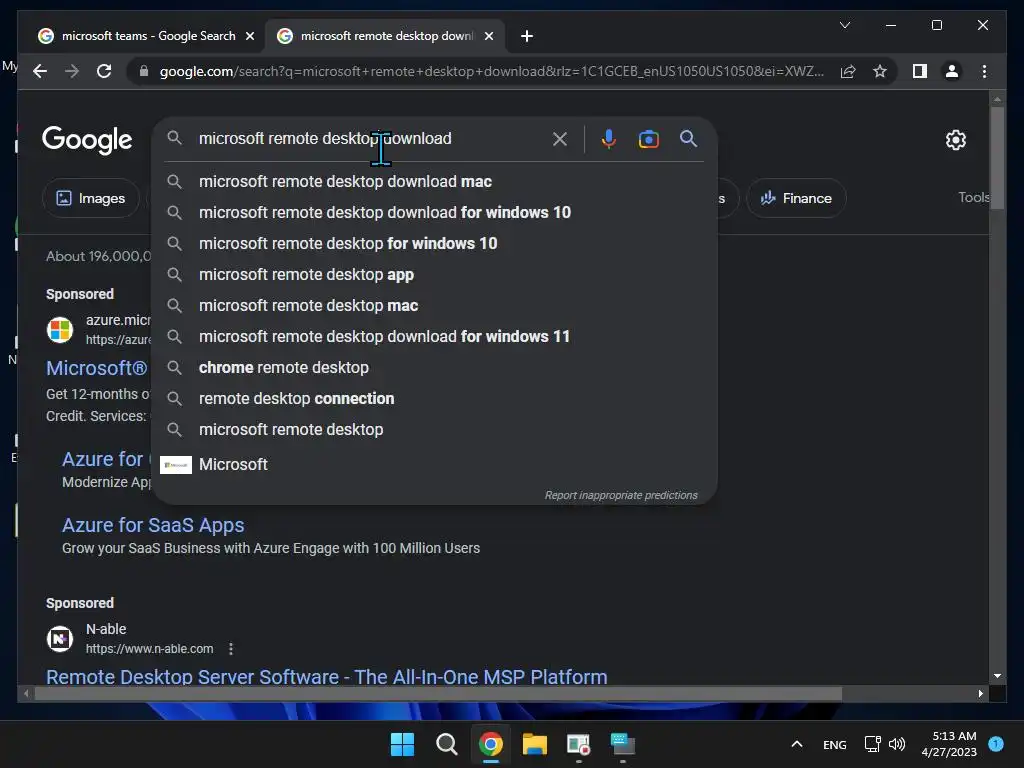
Task: Share this page from address bar
Action: (848, 71)
